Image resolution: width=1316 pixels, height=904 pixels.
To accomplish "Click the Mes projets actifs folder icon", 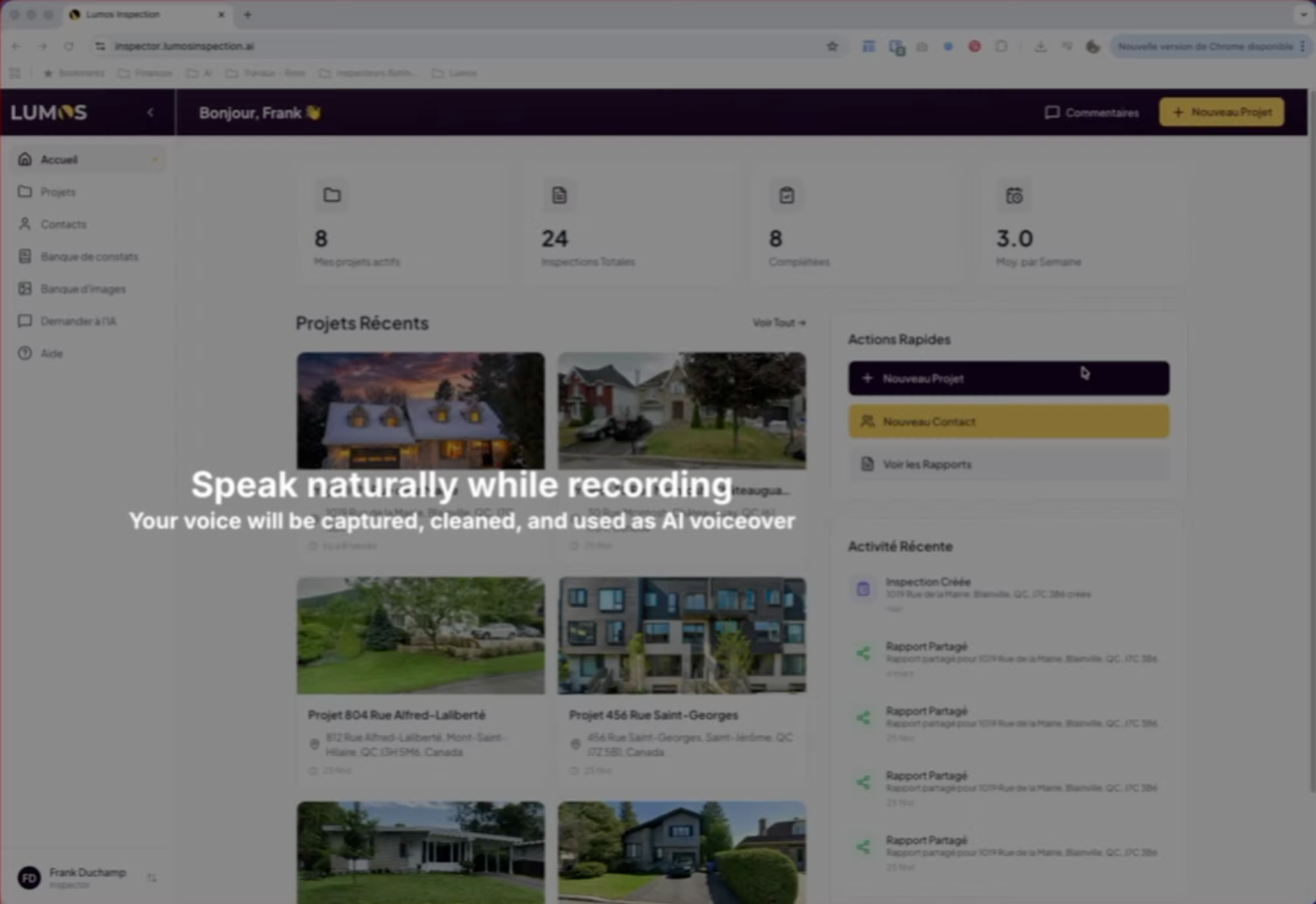I will tap(332, 195).
